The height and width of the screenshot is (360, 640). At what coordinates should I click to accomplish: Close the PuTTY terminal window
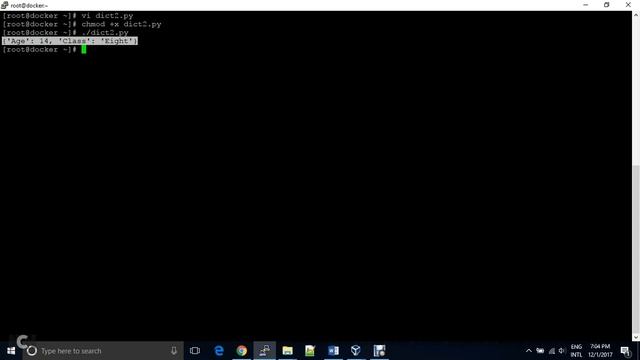(628, 5)
